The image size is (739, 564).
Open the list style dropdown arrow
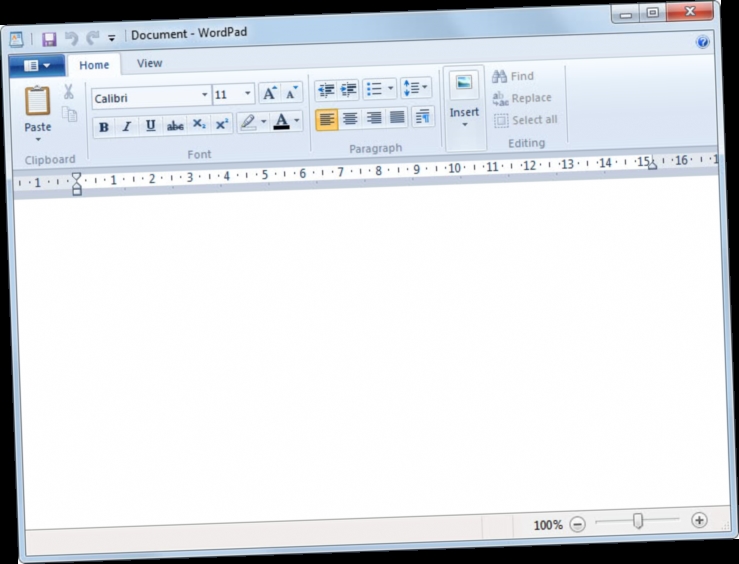click(390, 88)
